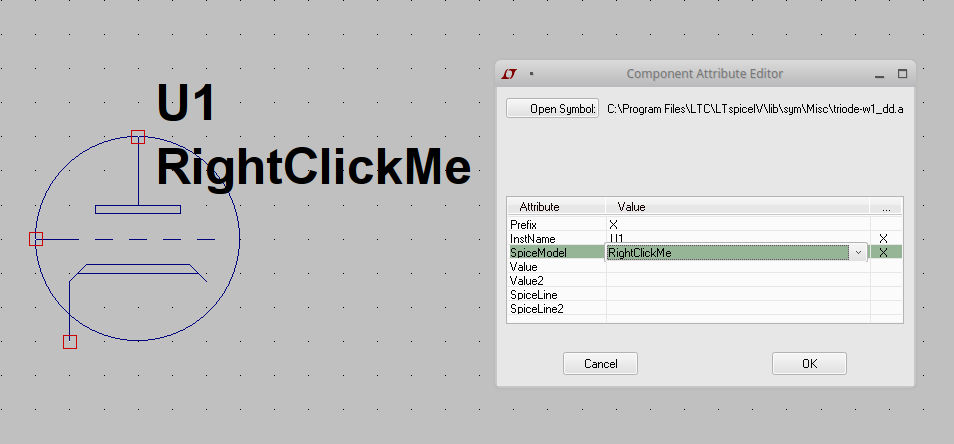Image resolution: width=954 pixels, height=444 pixels.
Task: Open the SpiceModel value dropdown arrow
Action: tap(858, 252)
